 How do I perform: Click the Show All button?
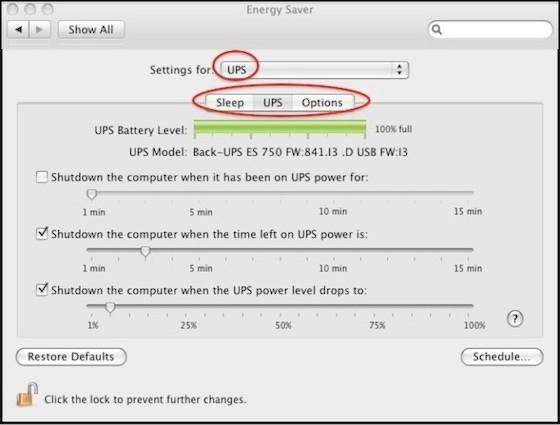(x=91, y=29)
